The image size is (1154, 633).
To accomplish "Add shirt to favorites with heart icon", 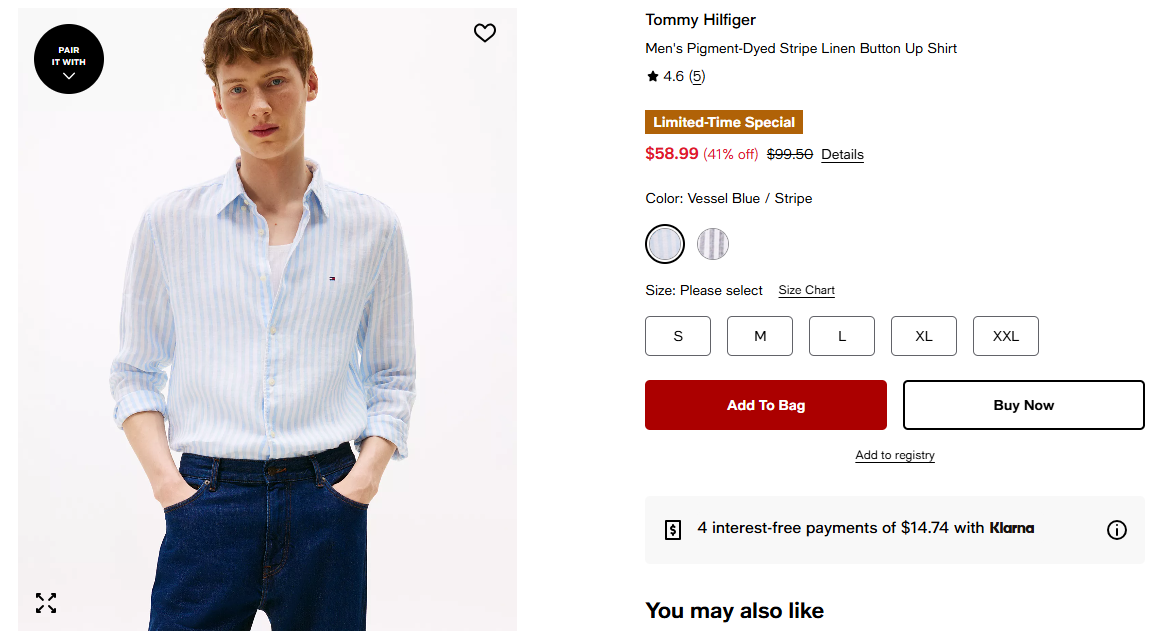I will (485, 33).
